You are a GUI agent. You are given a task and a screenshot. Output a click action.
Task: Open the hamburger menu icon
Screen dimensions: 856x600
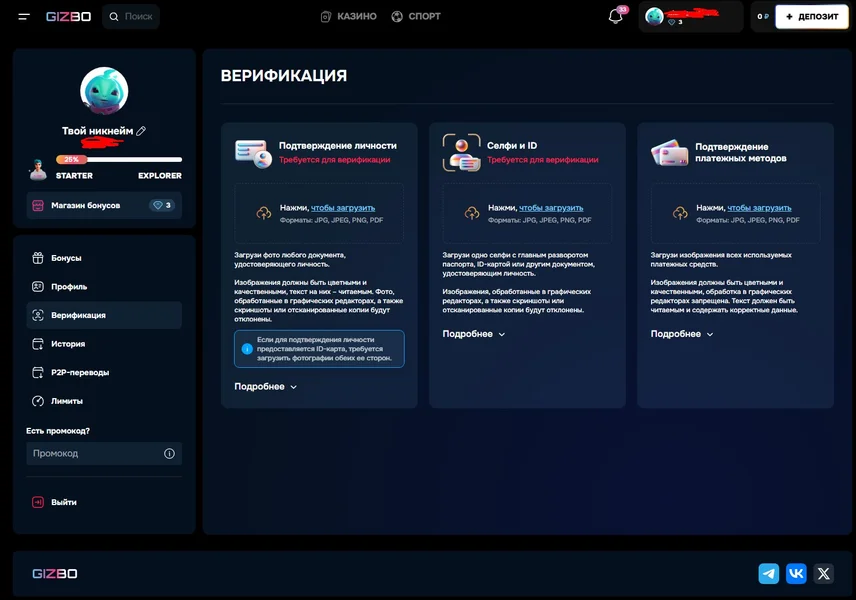point(24,16)
